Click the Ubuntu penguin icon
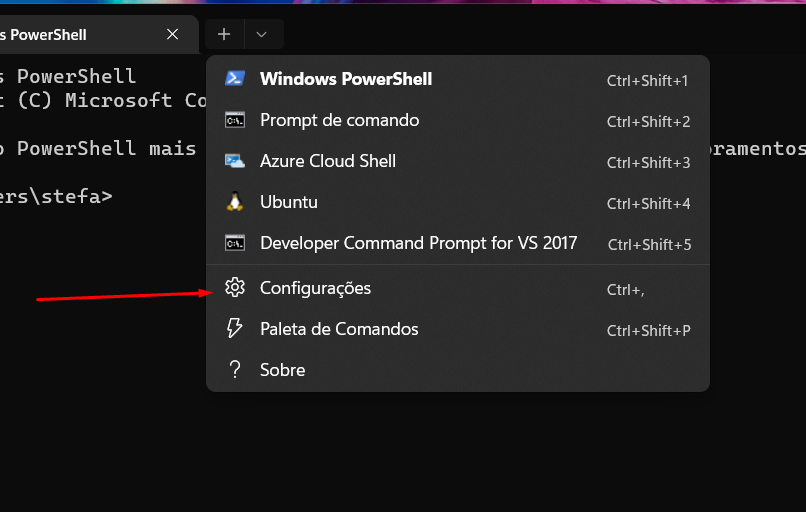Screen dimensions: 806x512 click(235, 202)
